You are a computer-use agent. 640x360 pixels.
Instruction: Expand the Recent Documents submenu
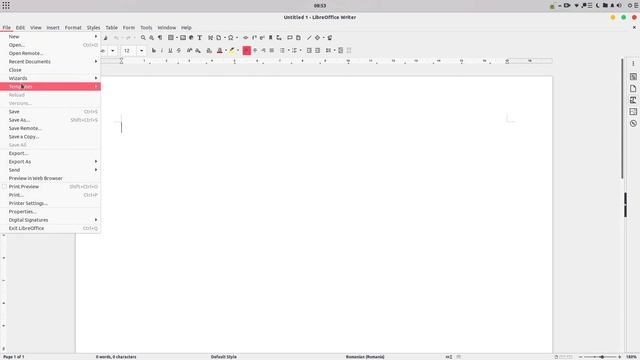pos(50,62)
